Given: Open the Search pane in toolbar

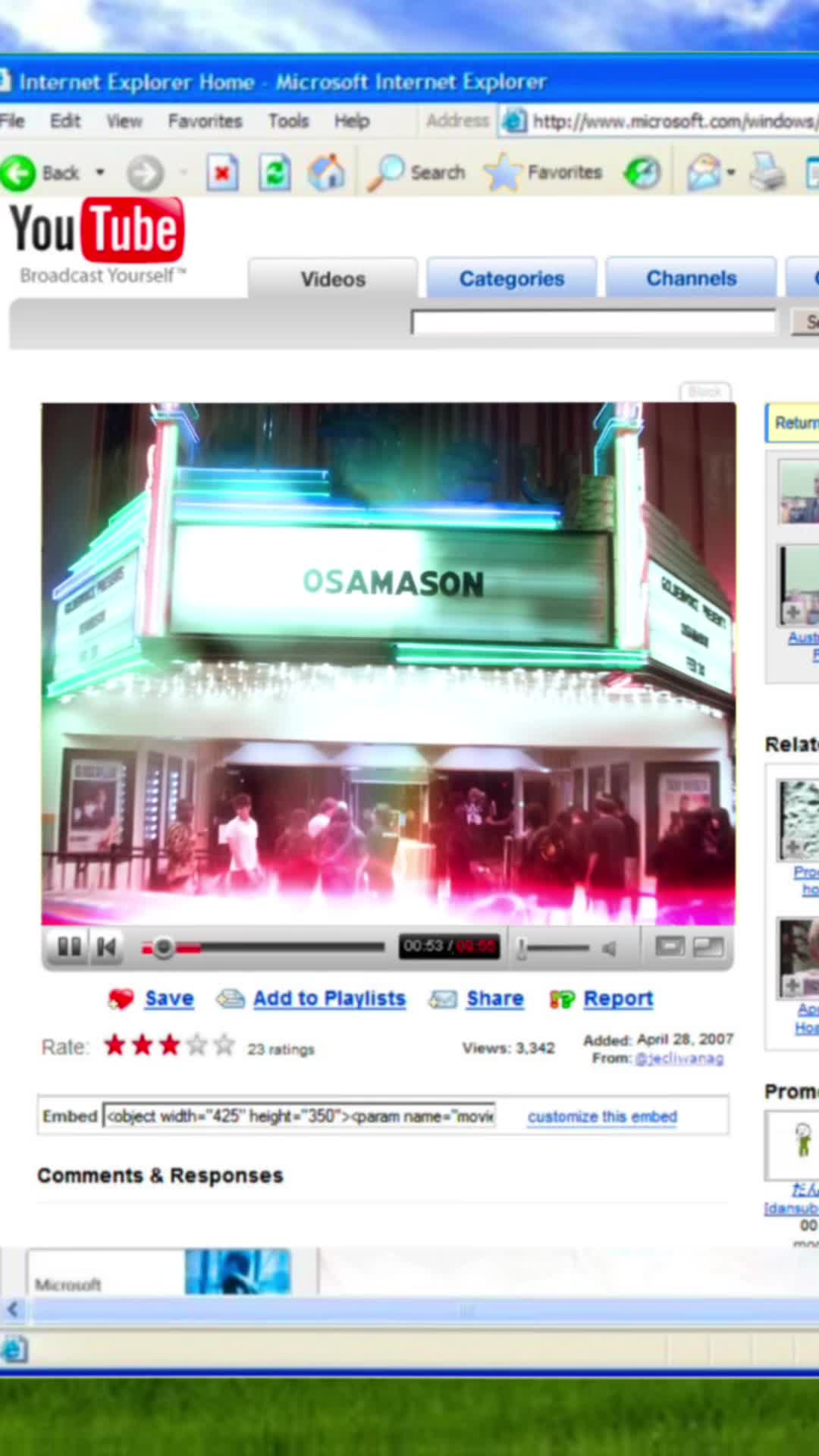Looking at the screenshot, I should pos(416,173).
